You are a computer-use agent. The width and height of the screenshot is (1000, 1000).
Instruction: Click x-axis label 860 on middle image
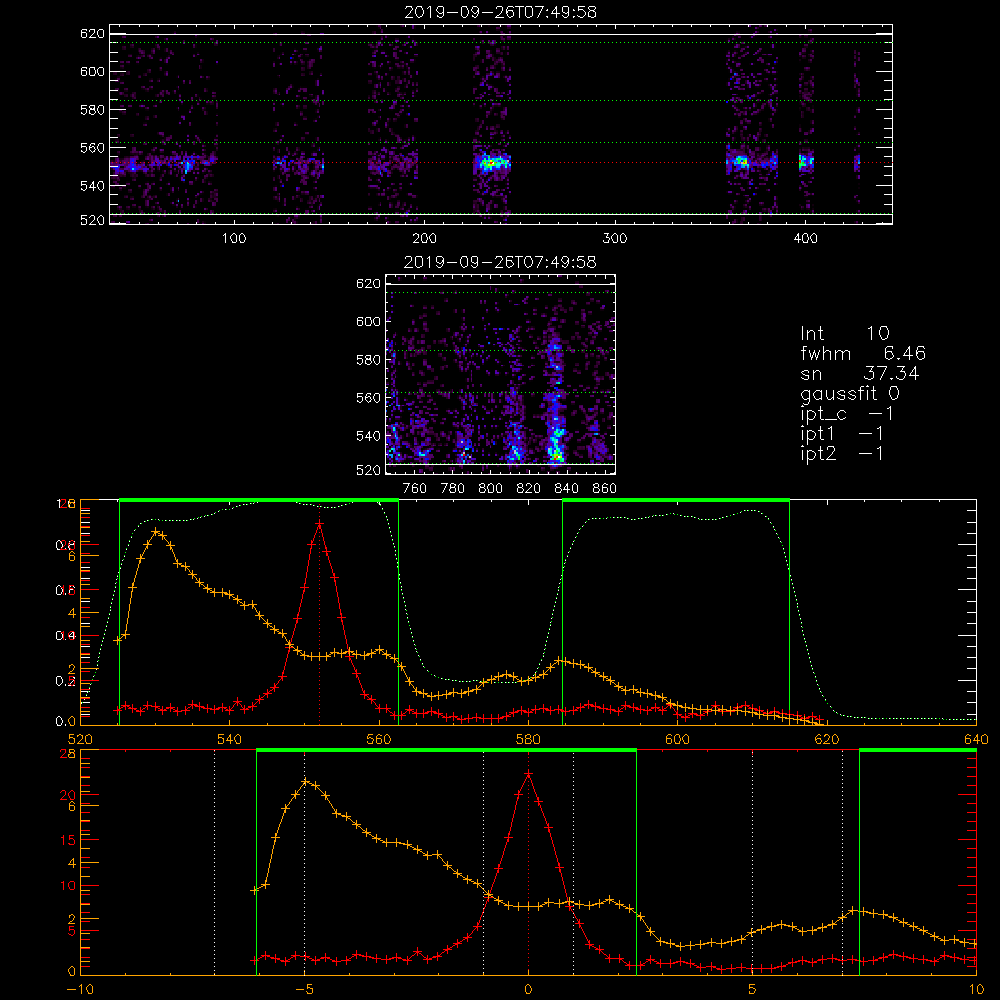605,489
